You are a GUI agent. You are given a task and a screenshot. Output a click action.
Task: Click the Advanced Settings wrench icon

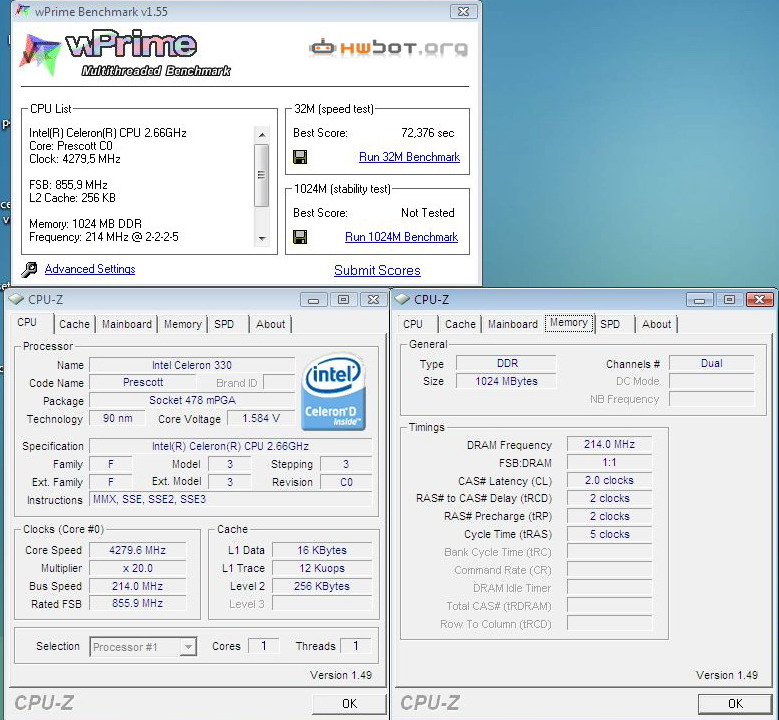(29, 269)
